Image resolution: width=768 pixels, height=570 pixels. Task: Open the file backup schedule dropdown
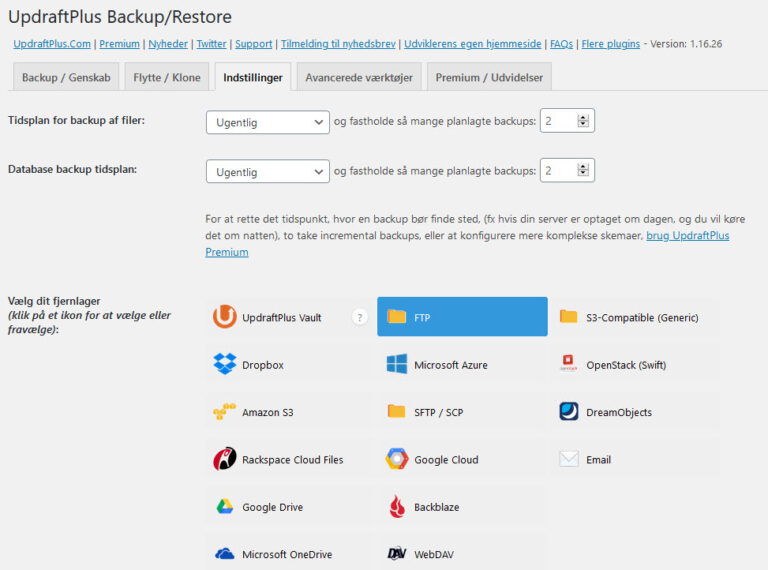point(267,122)
